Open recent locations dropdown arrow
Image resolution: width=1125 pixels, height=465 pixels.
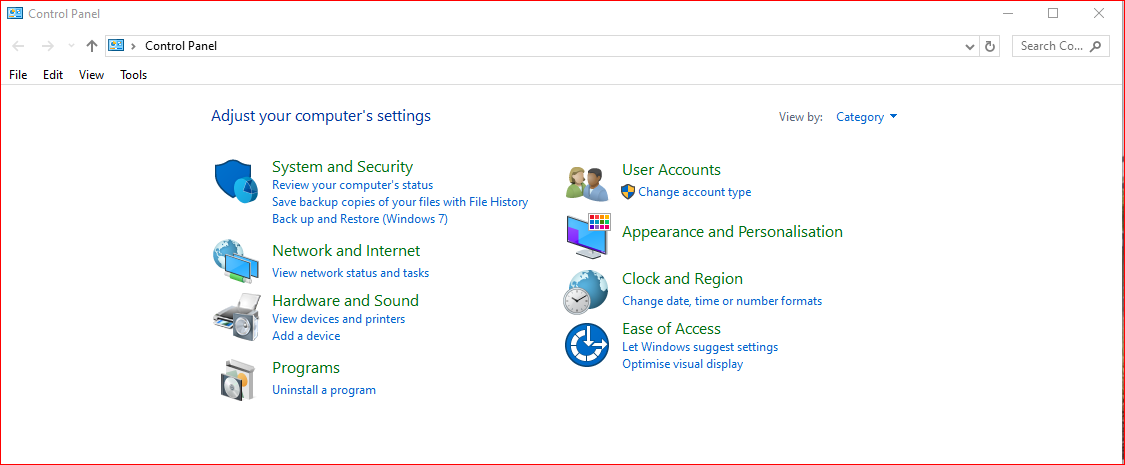pyautogui.click(x=70, y=46)
